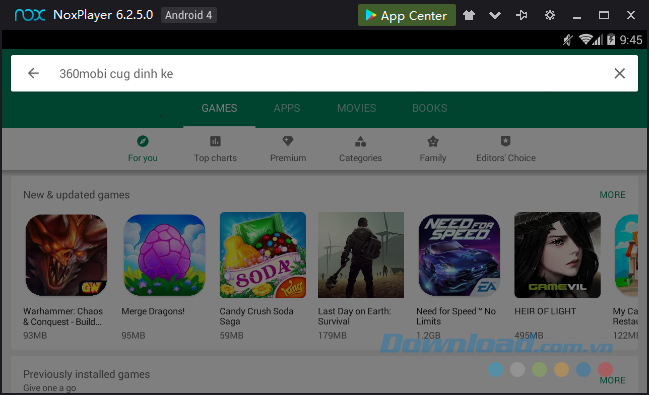649x395 pixels.
Task: Open Need for Speed No Limits icon
Action: point(459,255)
